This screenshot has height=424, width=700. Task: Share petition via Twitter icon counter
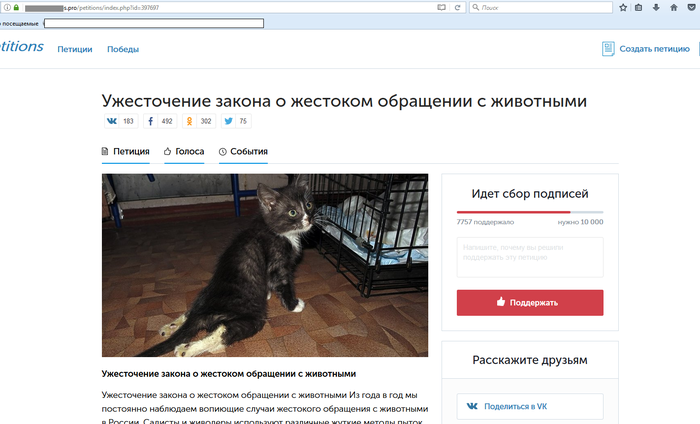[237, 121]
